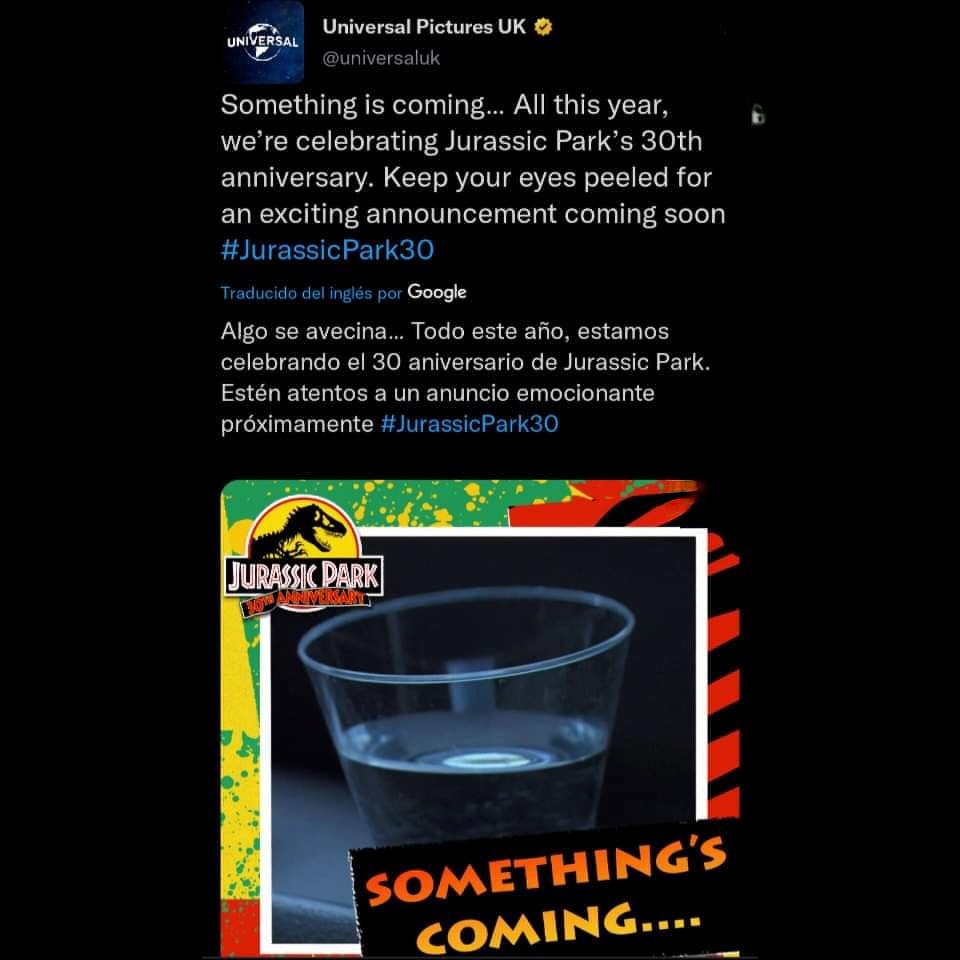This screenshot has height=960, width=960.
Task: Click the English tweet text
Action: coord(473,177)
